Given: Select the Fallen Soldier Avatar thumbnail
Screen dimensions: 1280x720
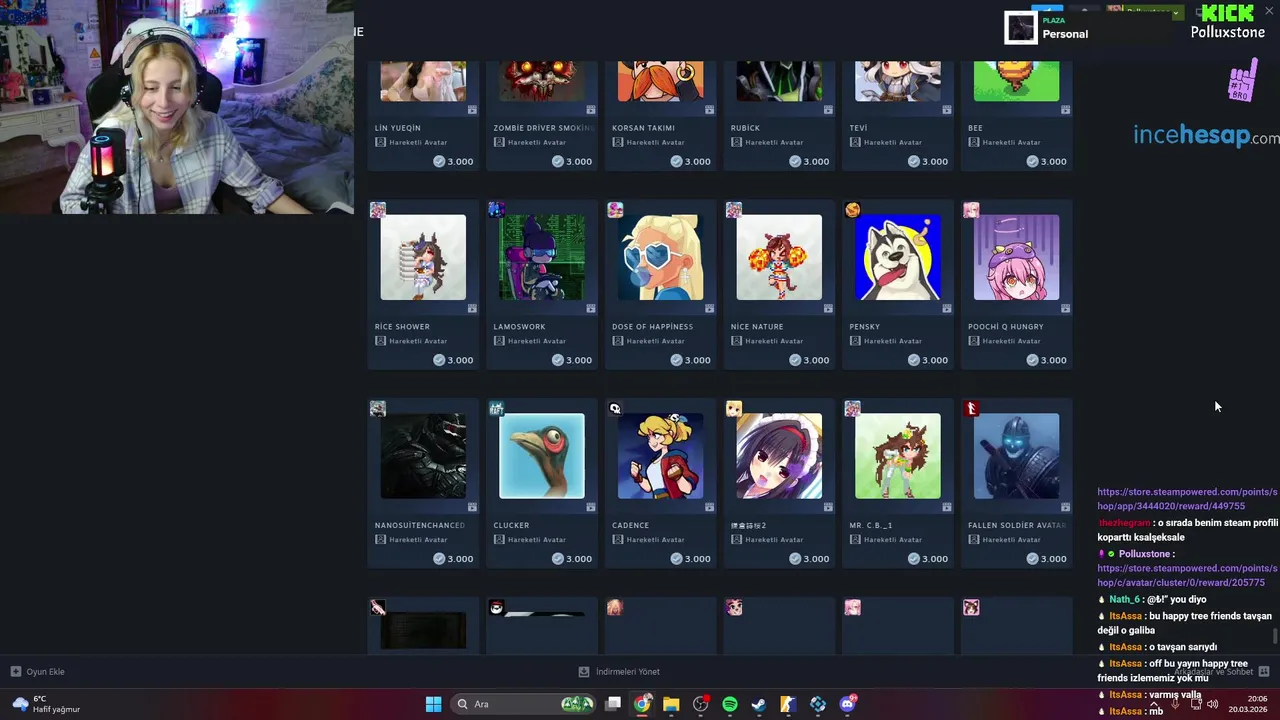Looking at the screenshot, I should coord(1016,456).
